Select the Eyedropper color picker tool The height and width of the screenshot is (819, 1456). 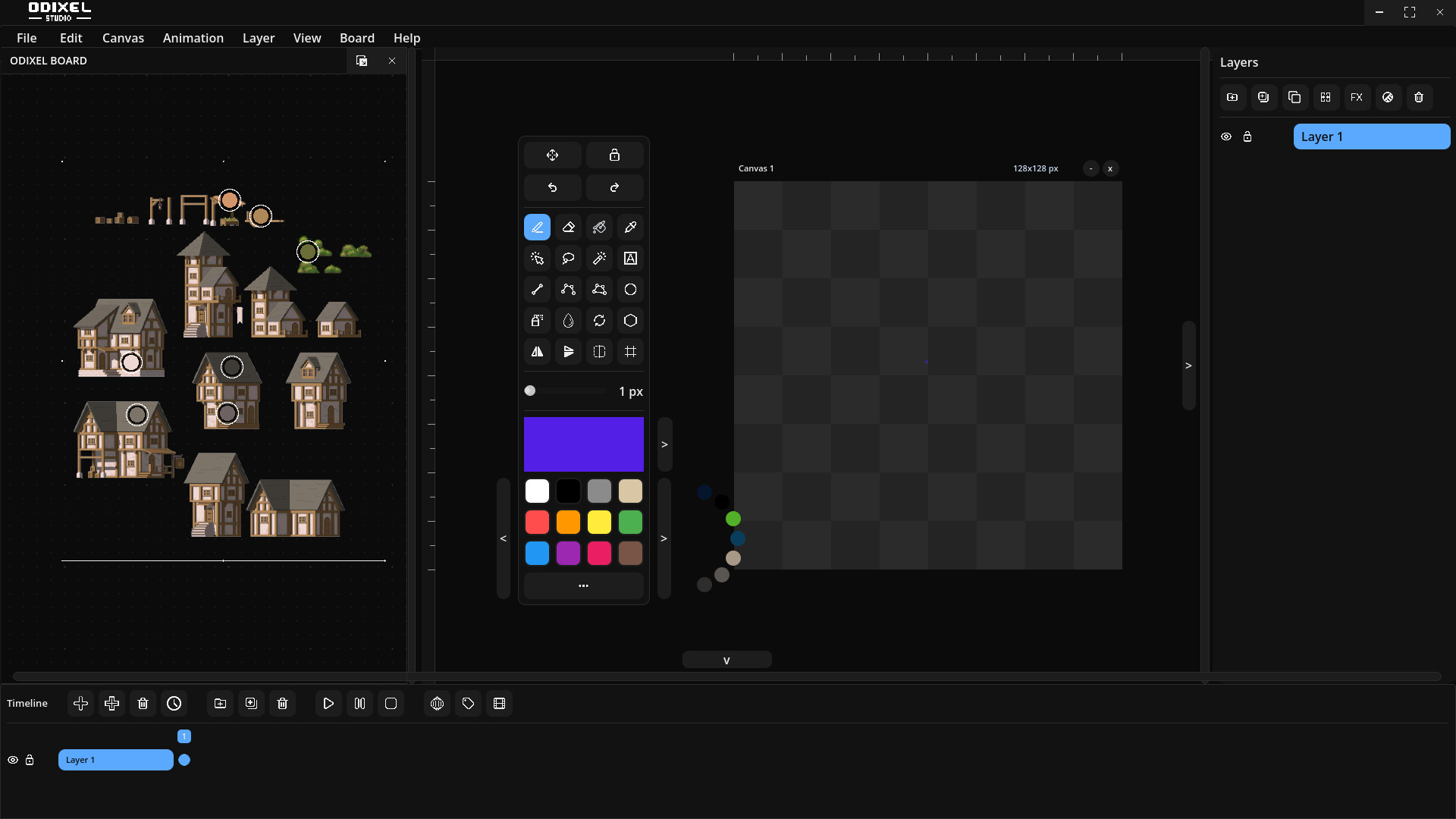click(630, 227)
